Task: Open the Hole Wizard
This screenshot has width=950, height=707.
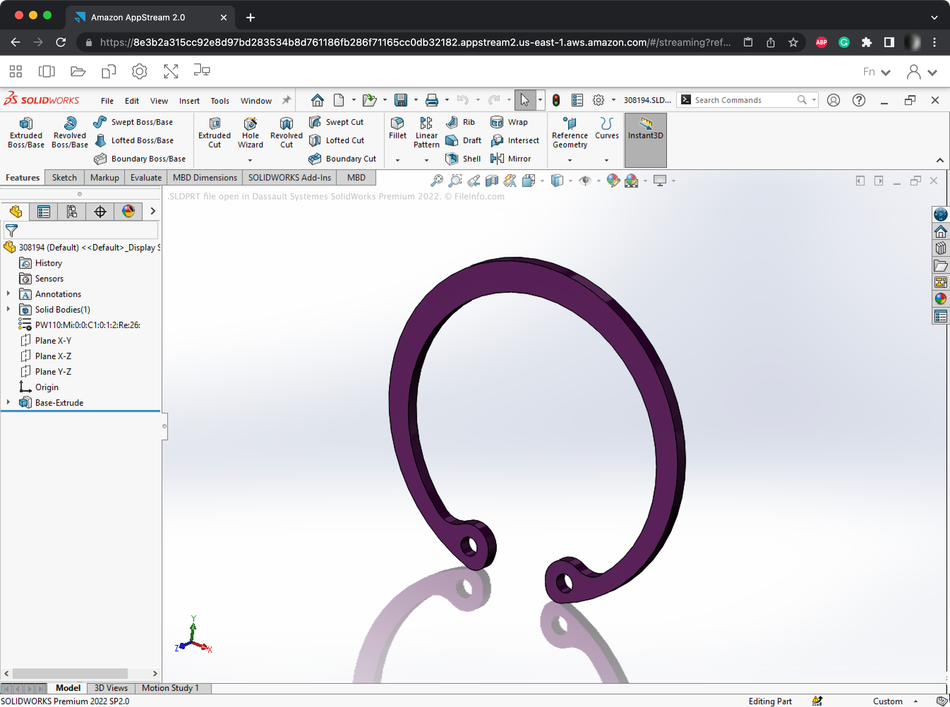Action: point(250,135)
